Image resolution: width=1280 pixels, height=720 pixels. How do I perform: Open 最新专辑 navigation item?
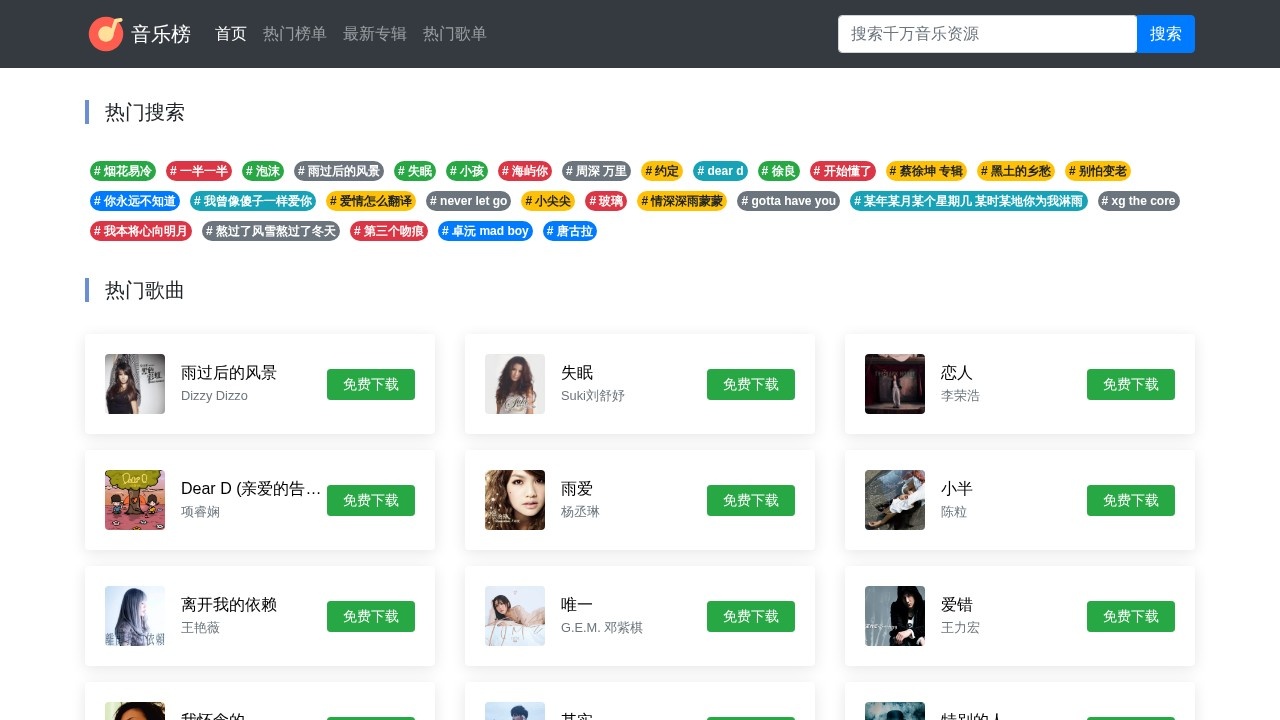point(375,34)
